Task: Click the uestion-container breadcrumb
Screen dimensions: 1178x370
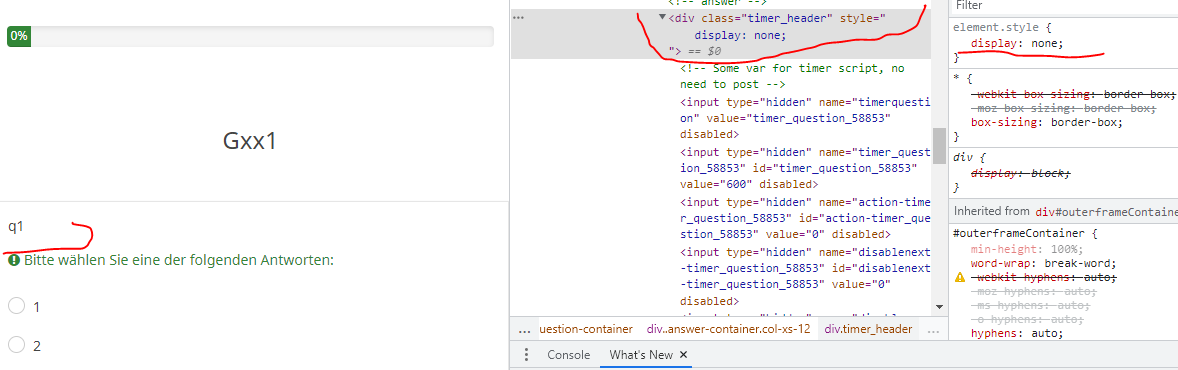Action: [x=586, y=329]
